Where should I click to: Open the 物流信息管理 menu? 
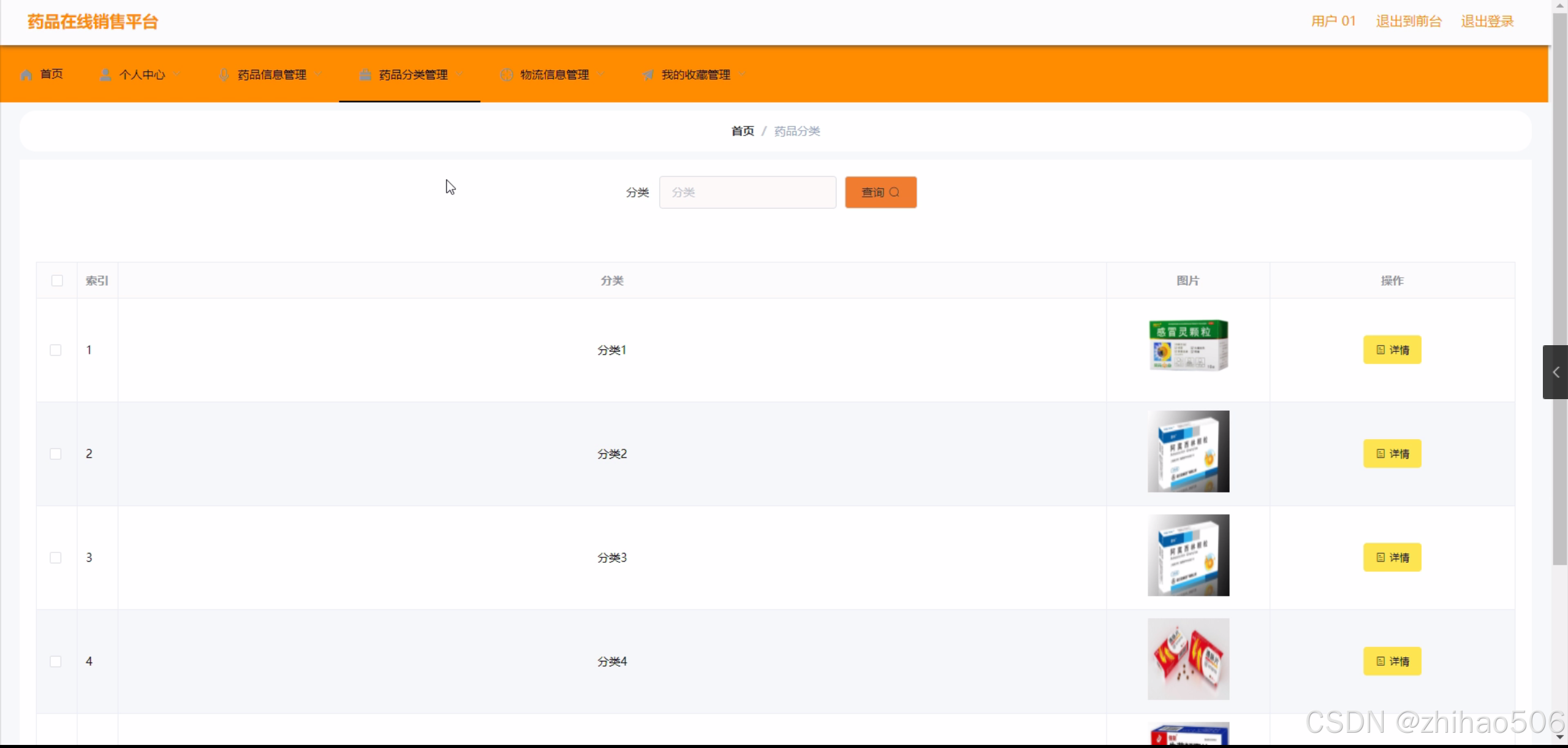click(554, 75)
